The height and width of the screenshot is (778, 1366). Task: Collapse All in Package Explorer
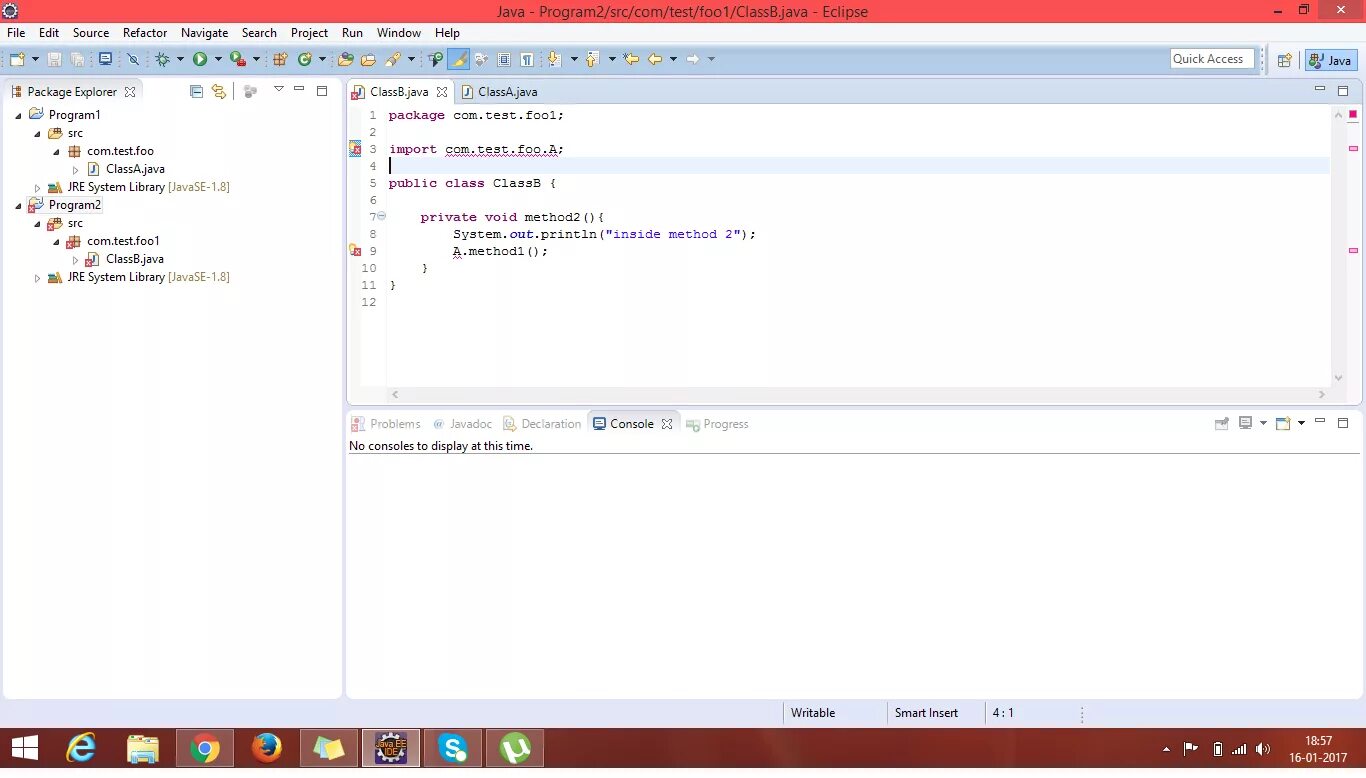coord(196,91)
